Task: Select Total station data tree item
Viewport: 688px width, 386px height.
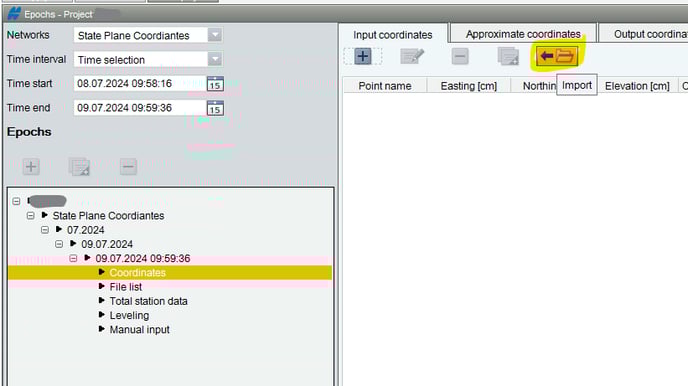Action: pos(148,301)
